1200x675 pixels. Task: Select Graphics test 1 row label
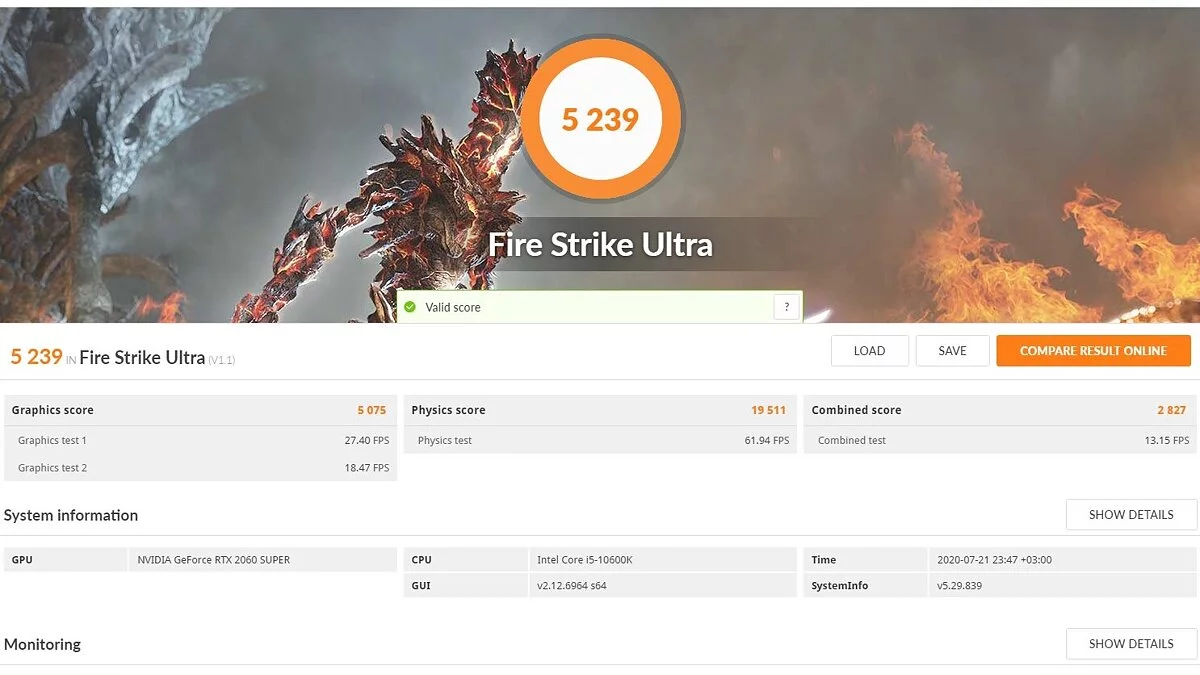pos(52,440)
